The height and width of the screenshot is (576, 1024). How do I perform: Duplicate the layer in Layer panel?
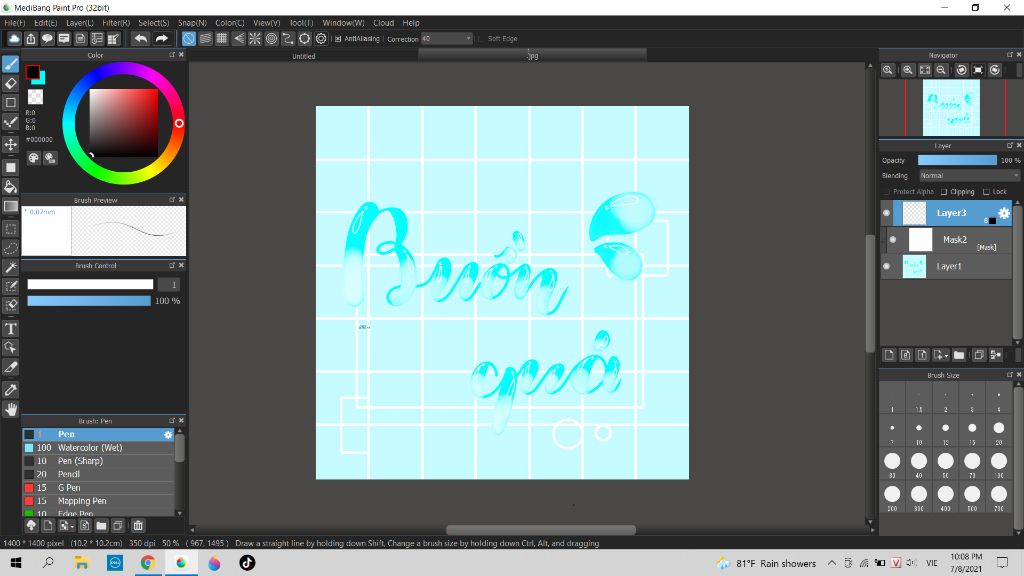click(x=978, y=355)
